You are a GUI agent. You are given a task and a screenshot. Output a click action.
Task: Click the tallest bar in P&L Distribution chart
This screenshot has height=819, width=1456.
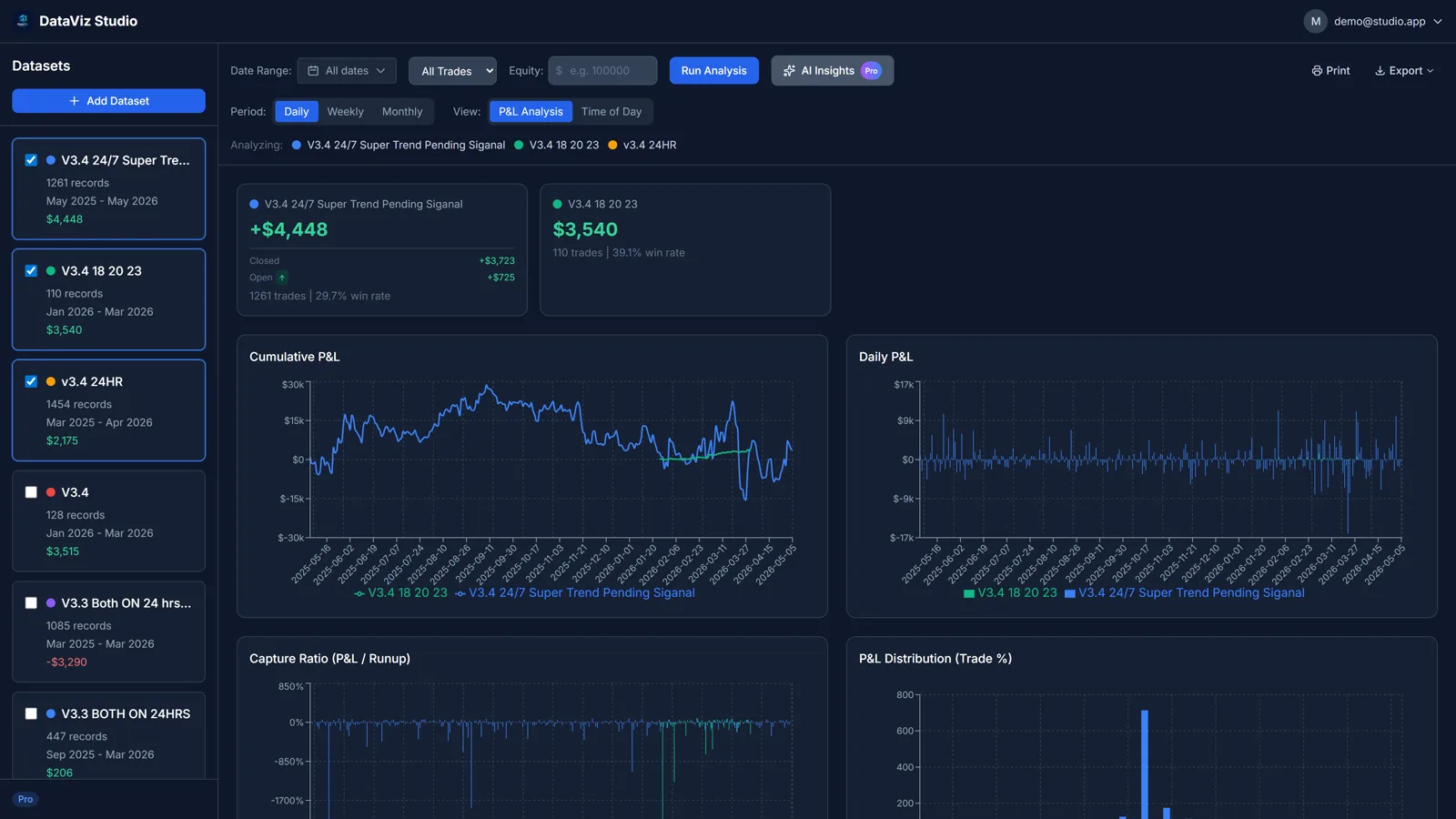point(1144,764)
